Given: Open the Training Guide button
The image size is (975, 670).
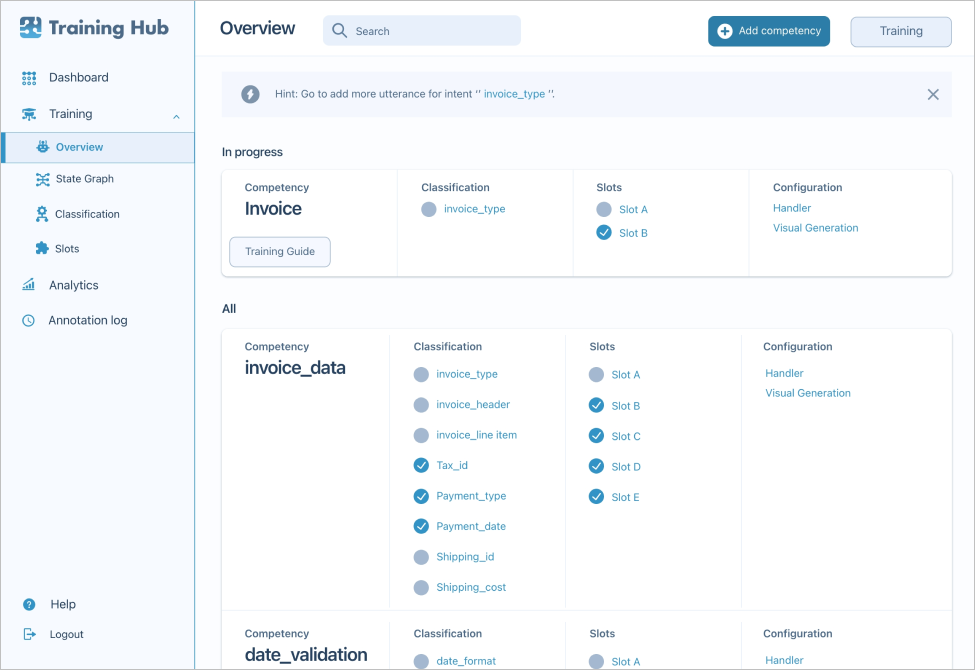Looking at the screenshot, I should pos(280,252).
